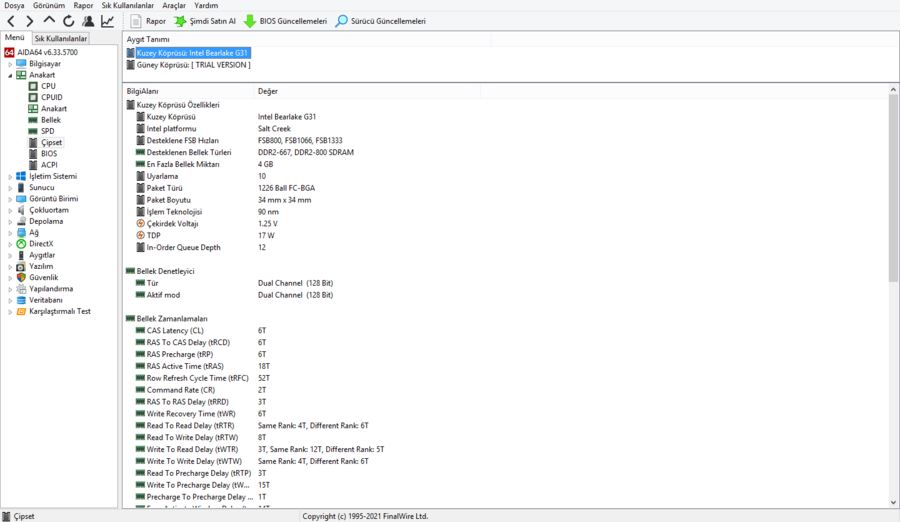Viewport: 900px width, 522px height.
Task: Collapse the Anakart tree node
Action: click(10, 75)
